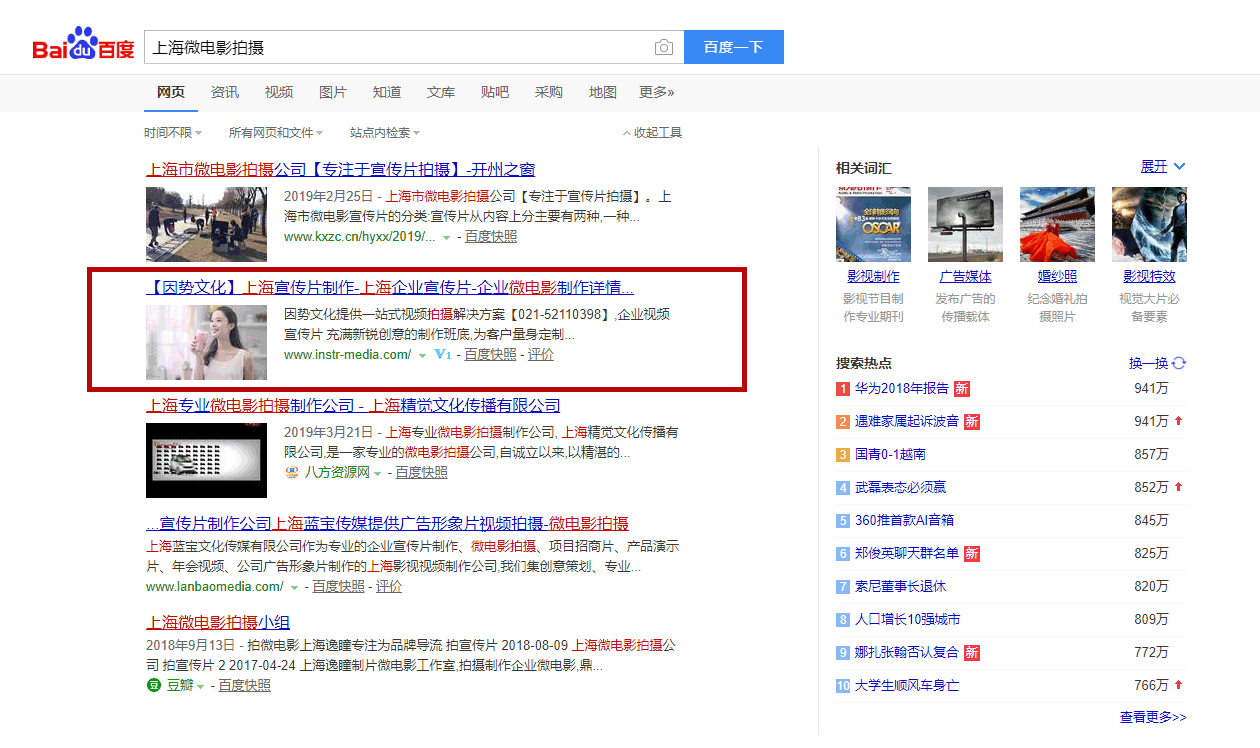Open the 影视制作 related term thumbnail
The image size is (1260, 748).
click(x=873, y=224)
